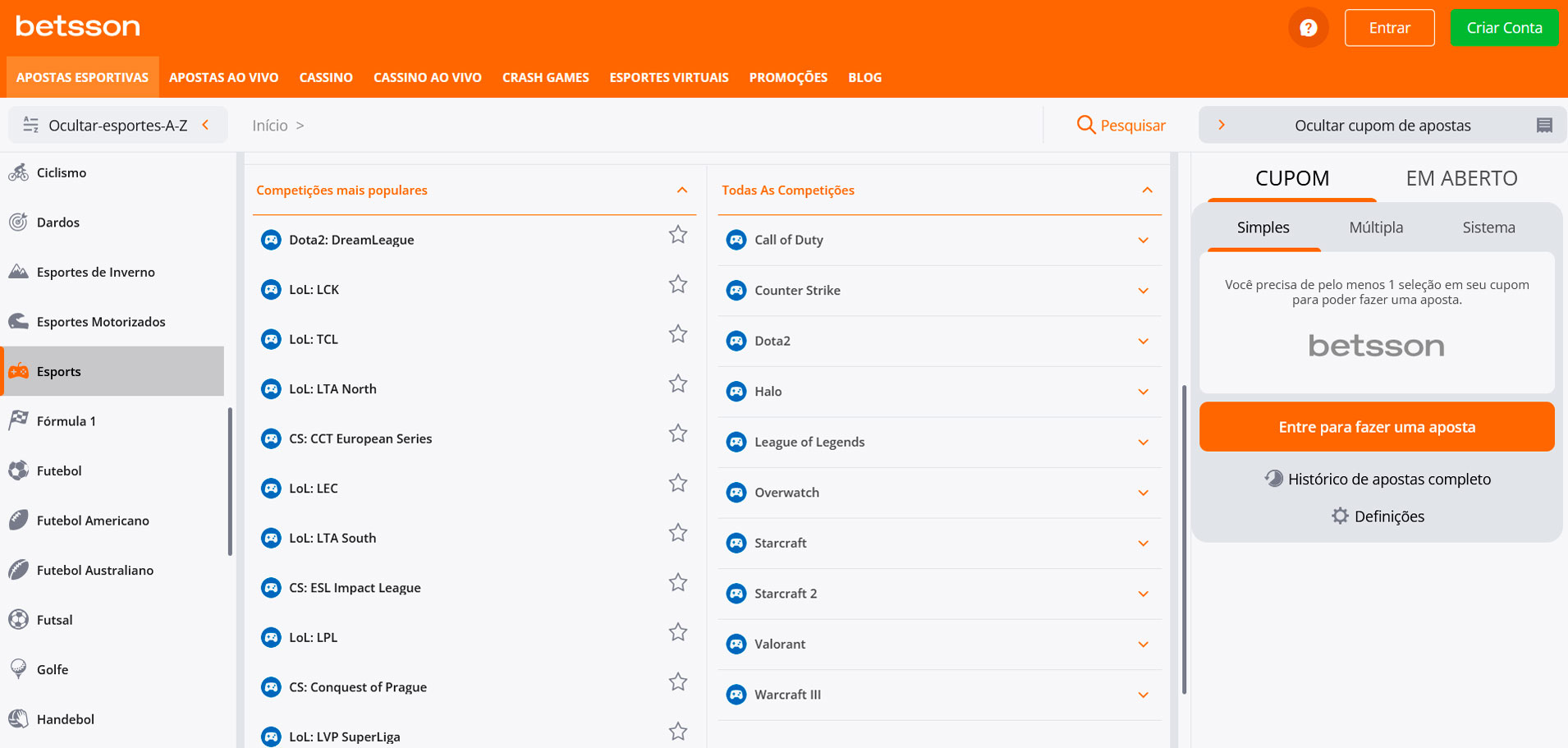Click gamepad icon beside Warcraft III

736,695
